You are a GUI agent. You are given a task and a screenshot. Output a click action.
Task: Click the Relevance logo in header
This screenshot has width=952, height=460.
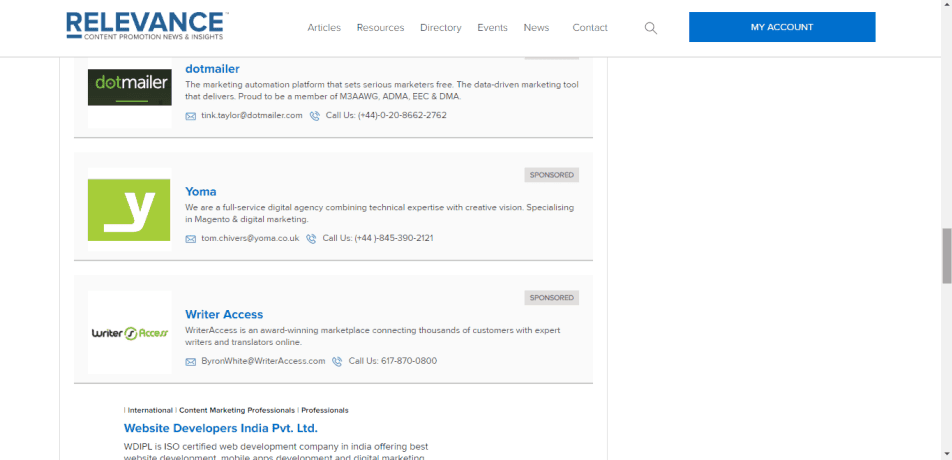click(x=147, y=26)
